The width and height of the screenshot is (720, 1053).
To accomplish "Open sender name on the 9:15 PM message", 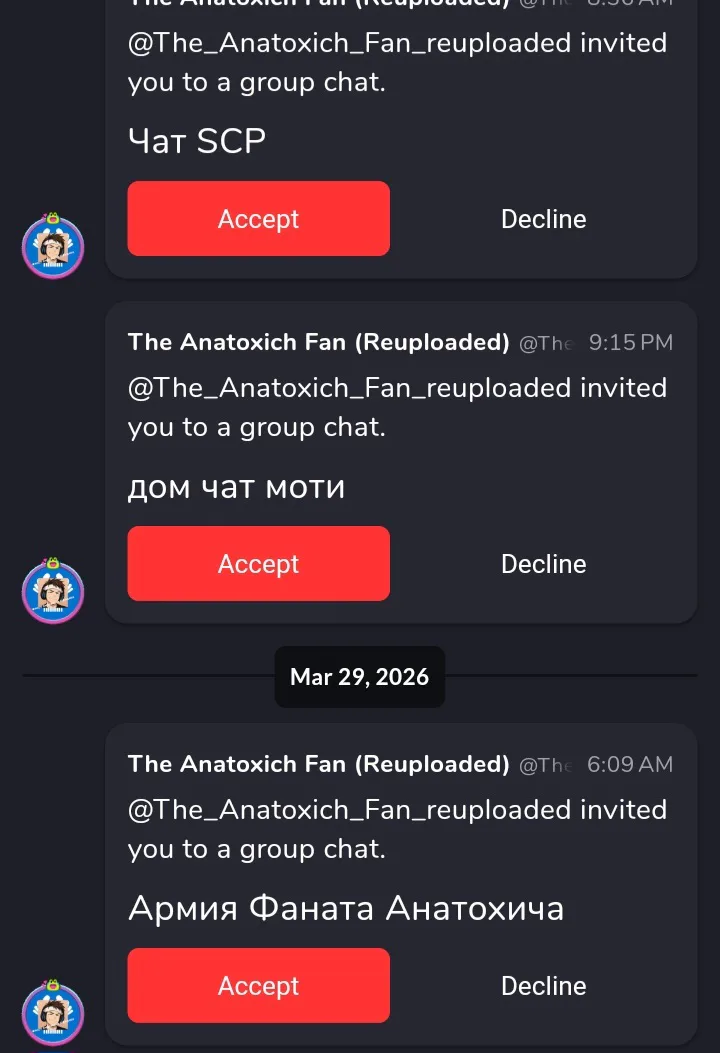I will coord(318,342).
